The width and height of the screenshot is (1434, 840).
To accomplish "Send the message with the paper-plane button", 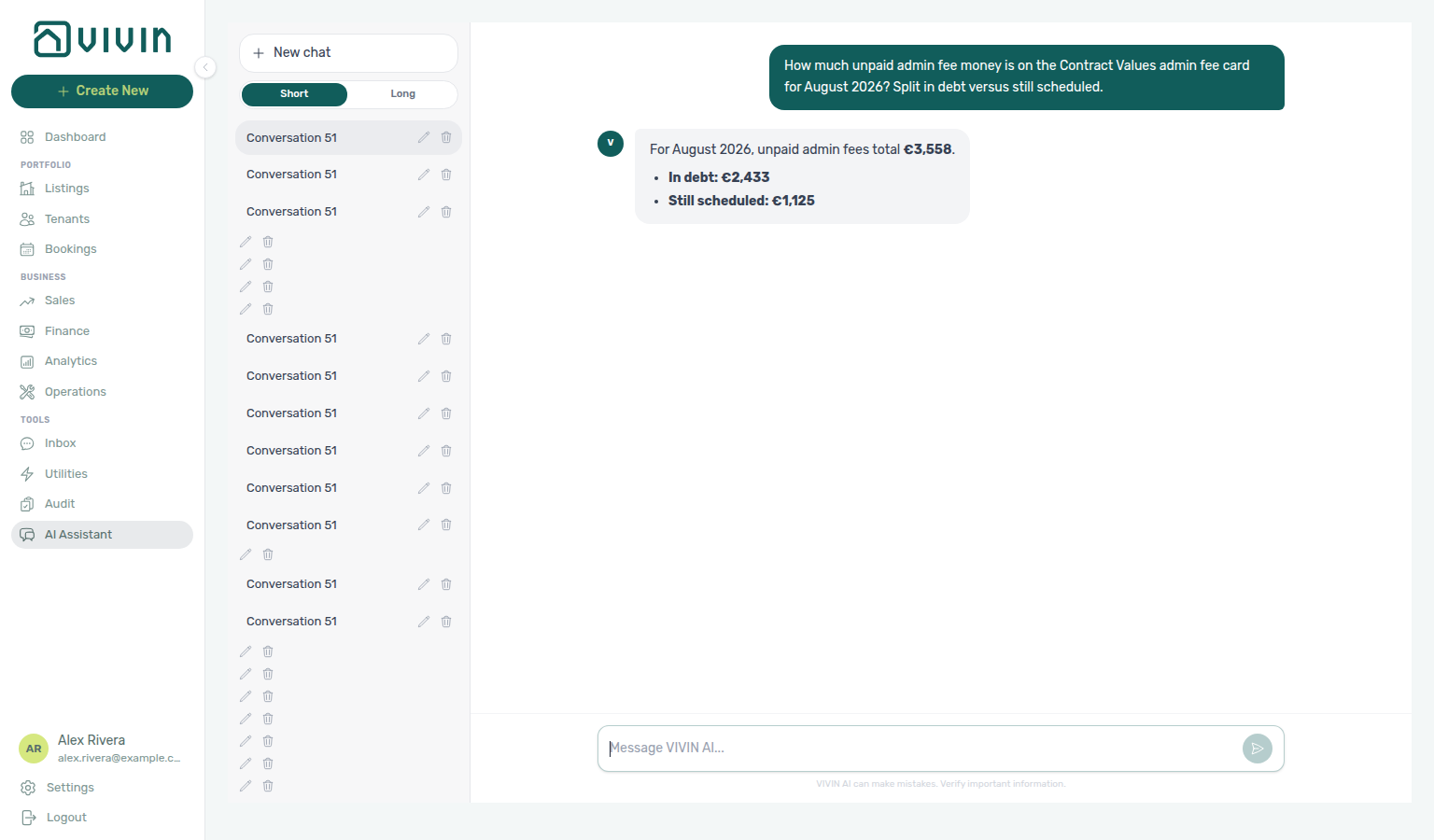I will pyautogui.click(x=1258, y=749).
